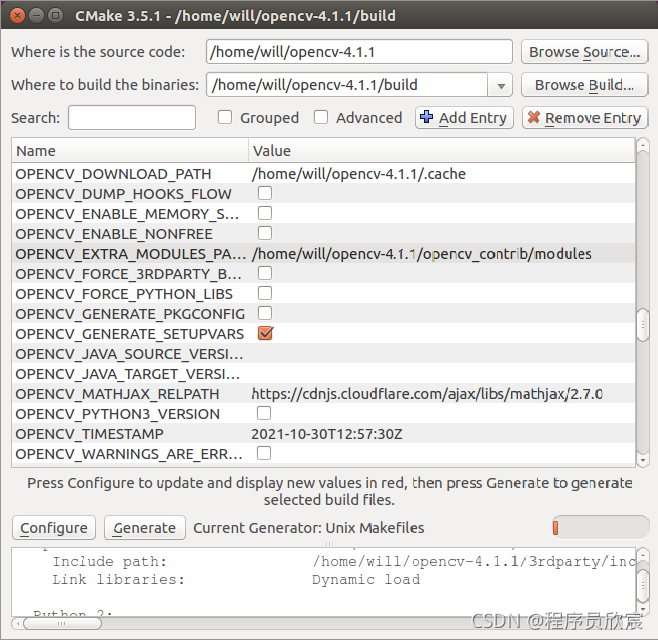Open the build binaries path dropdown
This screenshot has height=640, width=658.
501,85
